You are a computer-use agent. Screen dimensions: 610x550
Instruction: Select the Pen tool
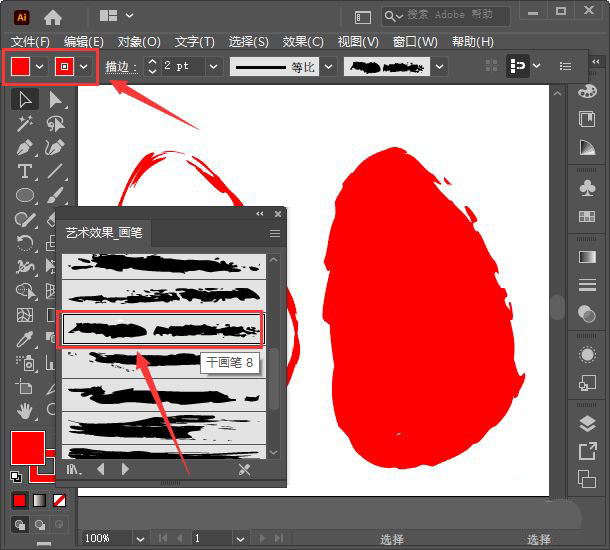pos(25,148)
